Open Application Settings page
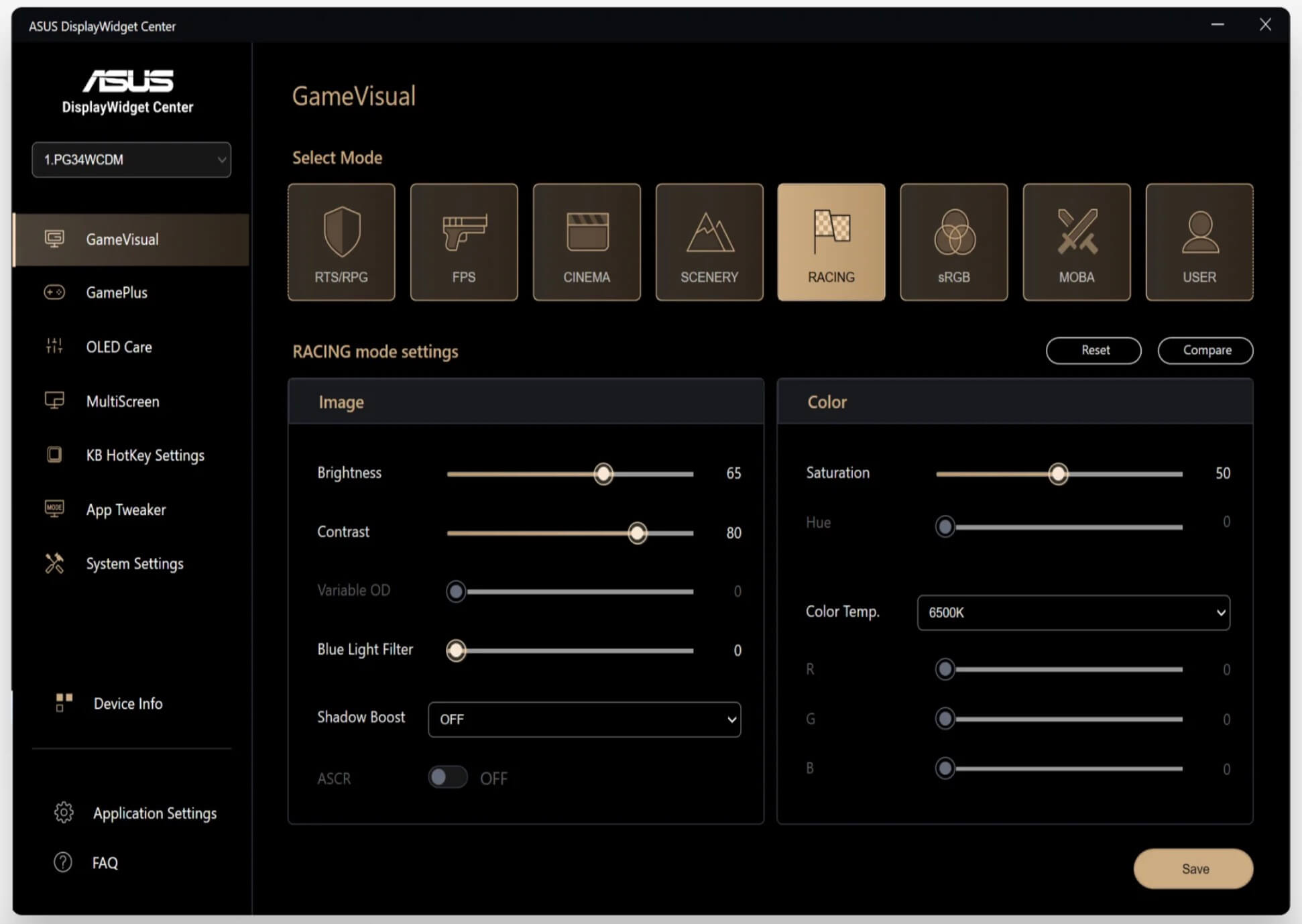Viewport: 1302px width, 924px height. [155, 813]
